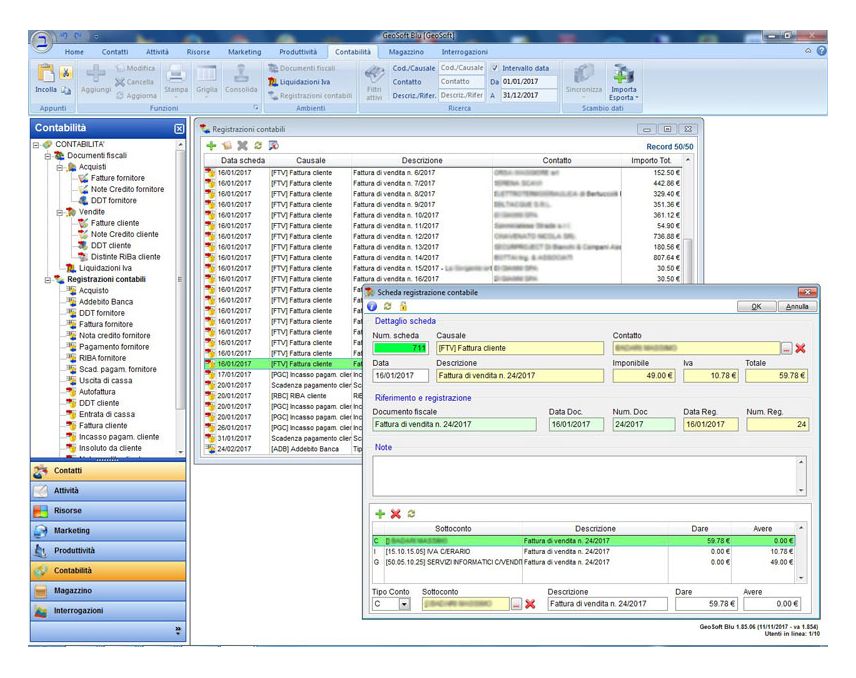Click the Filtri attivi icon
856x678 pixels.
374,75
